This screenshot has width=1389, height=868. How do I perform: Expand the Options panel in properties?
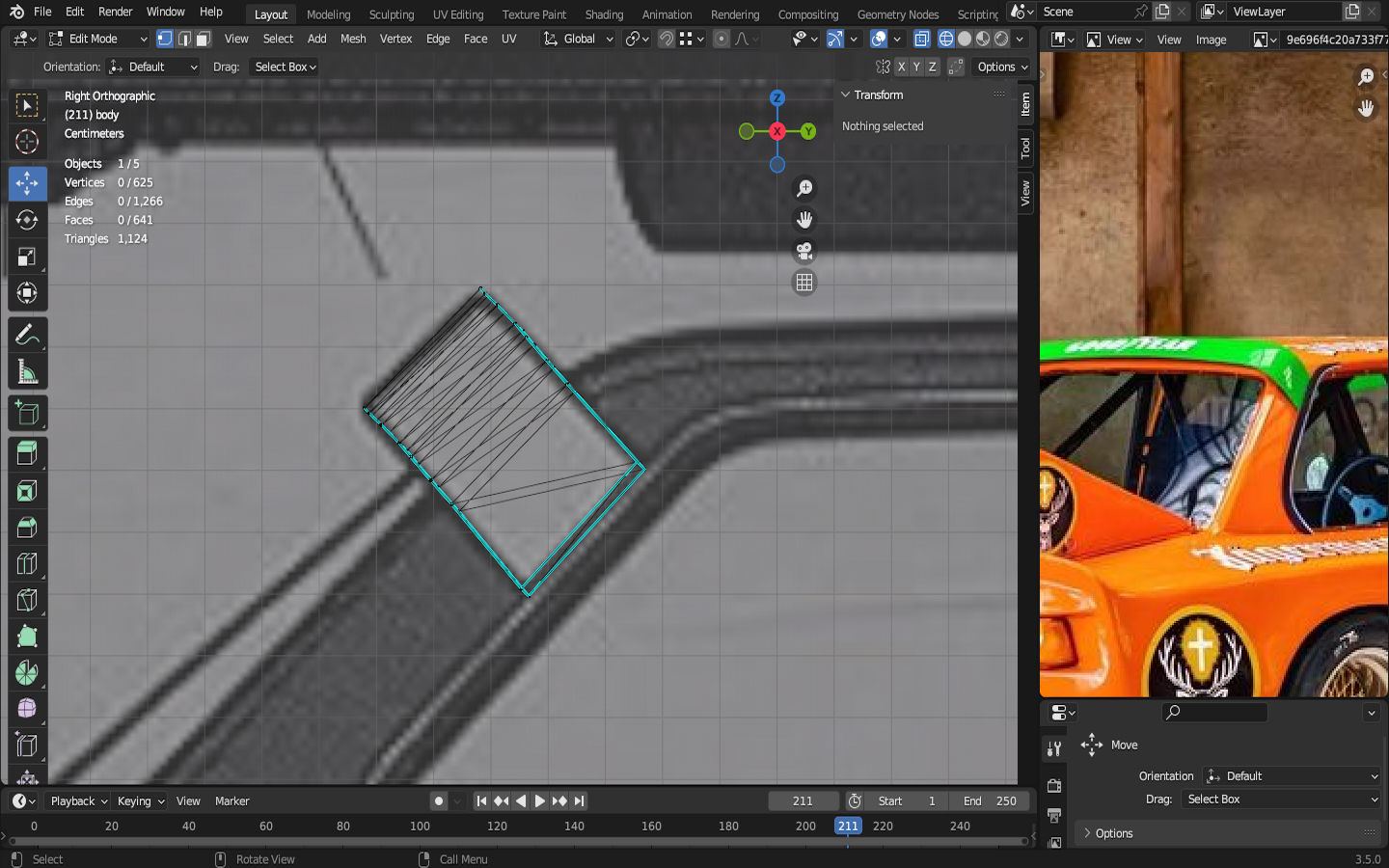click(1228, 833)
